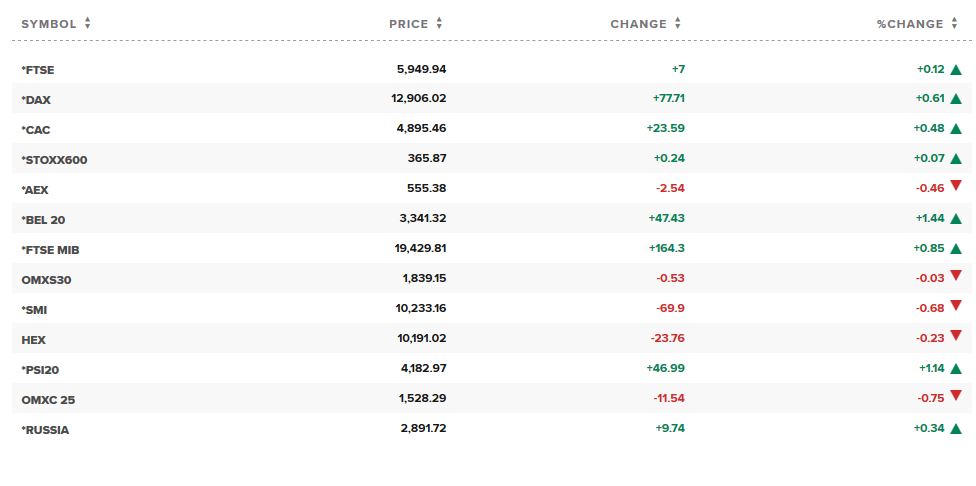Screen dimensions: 976x486
Task: Select the SMI price 10,233.16
Action: click(421, 307)
